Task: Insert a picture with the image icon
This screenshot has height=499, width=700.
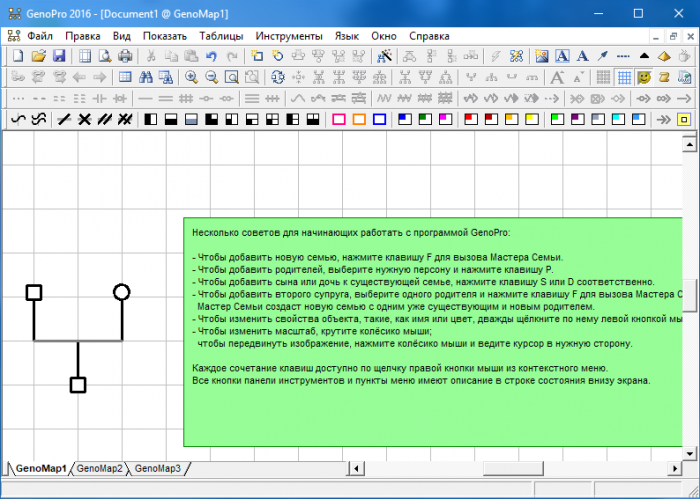Action: (x=542, y=56)
